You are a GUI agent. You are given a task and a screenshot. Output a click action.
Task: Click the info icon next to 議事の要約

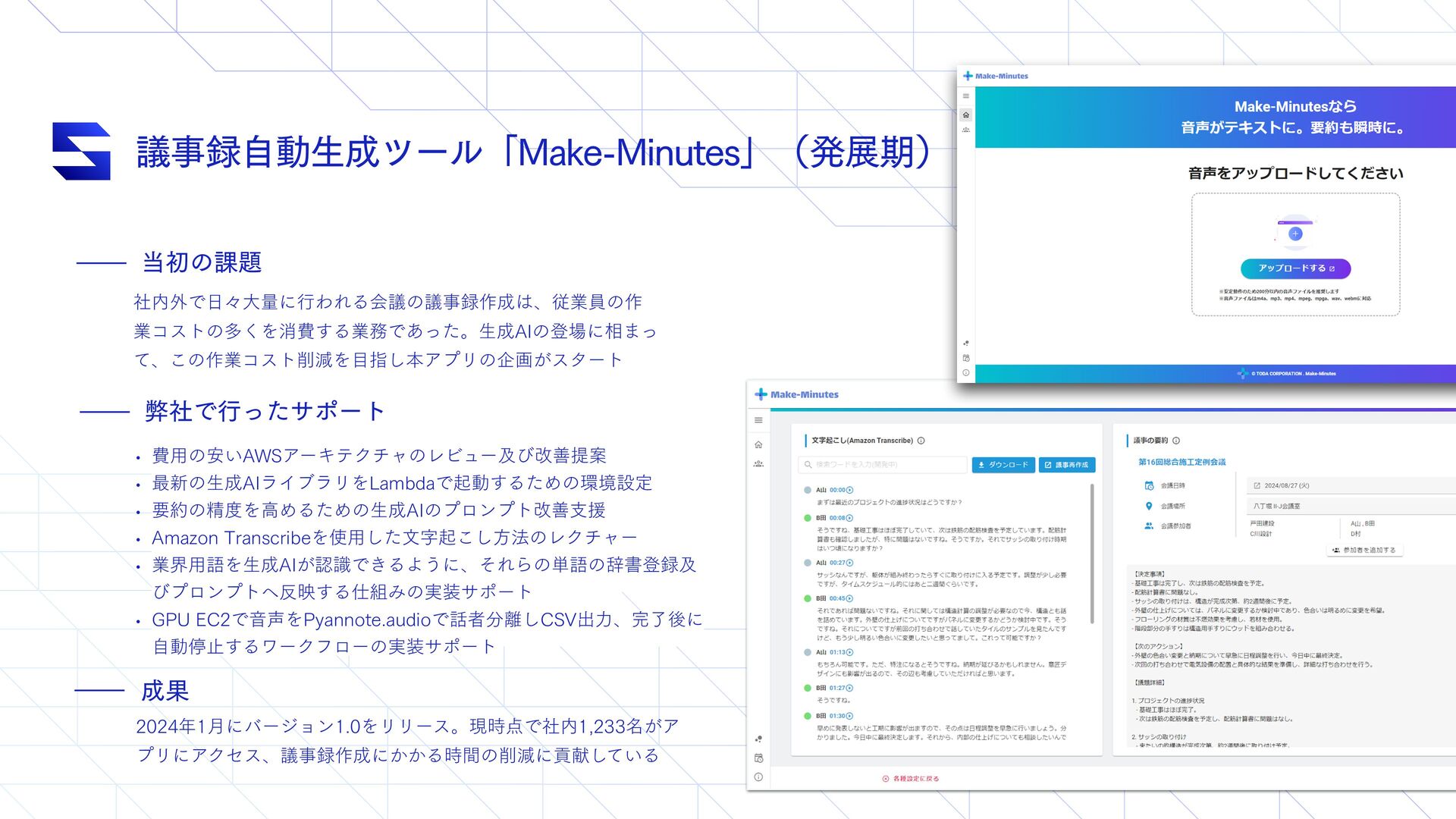click(x=1176, y=441)
